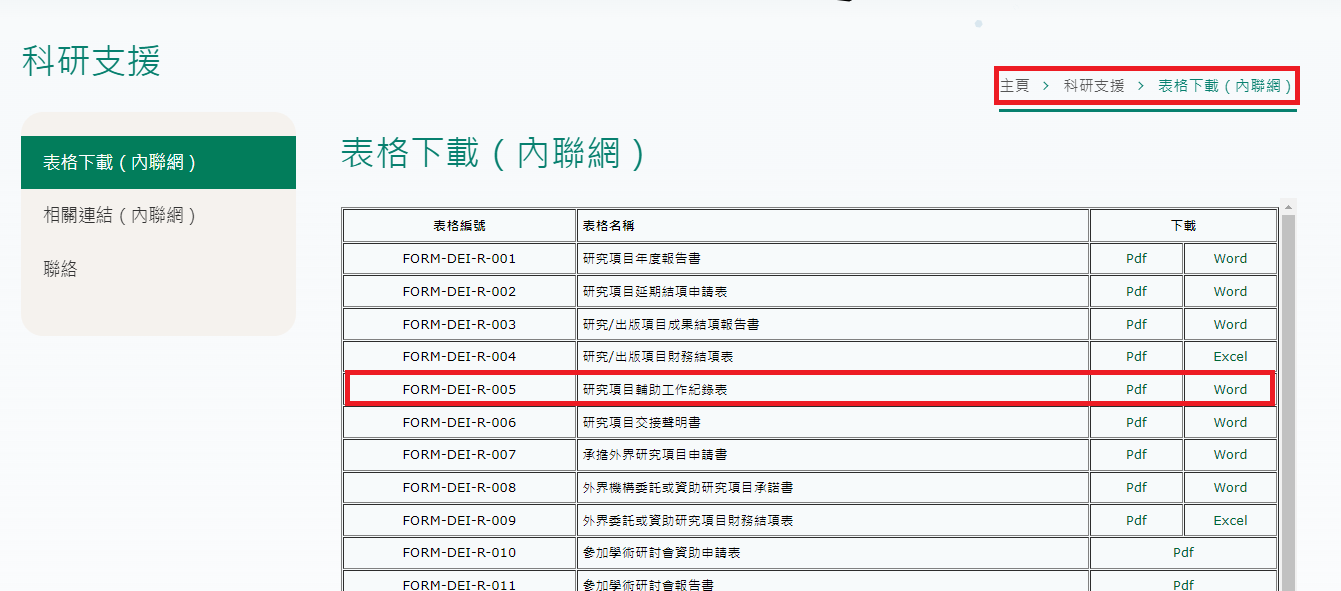Download Excel for FORM-DEI-R-009
Viewport: 1341px width, 591px height.
(x=1230, y=520)
